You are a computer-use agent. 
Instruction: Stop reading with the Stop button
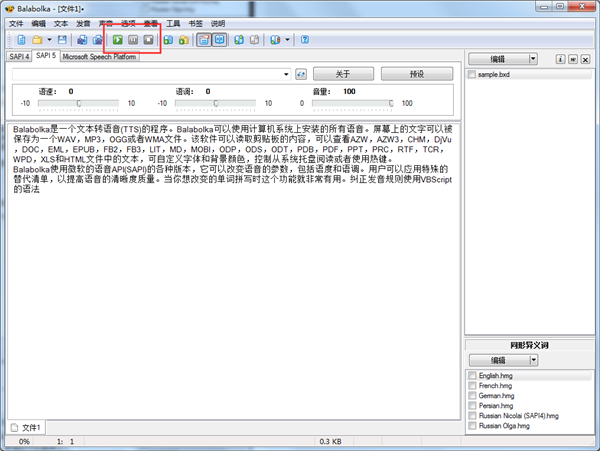149,40
